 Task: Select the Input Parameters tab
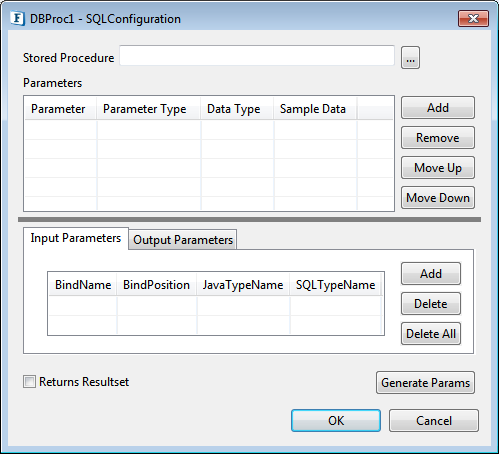pos(76,238)
